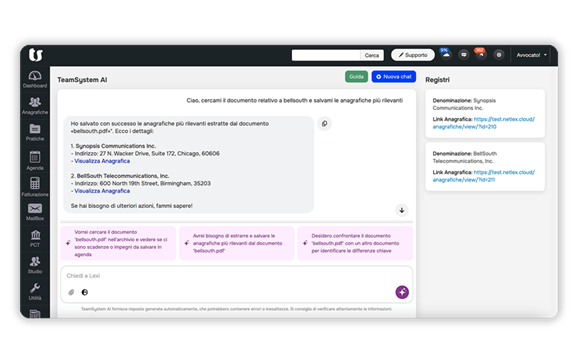The image size is (576, 362).
Task: Click the cloud storage icon with 9% badge
Action: tap(446, 54)
